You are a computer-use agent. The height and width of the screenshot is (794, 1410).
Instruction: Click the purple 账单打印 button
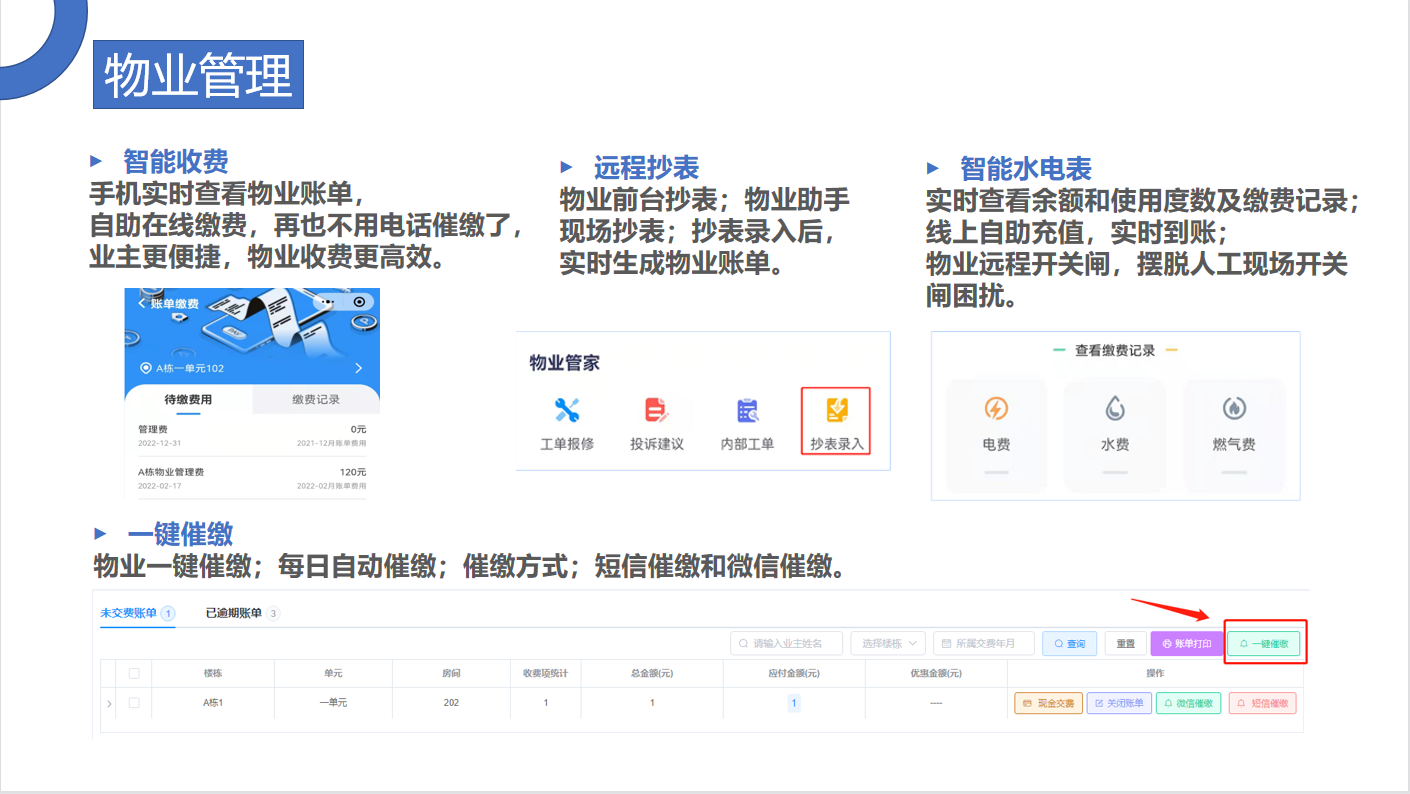pos(1187,643)
